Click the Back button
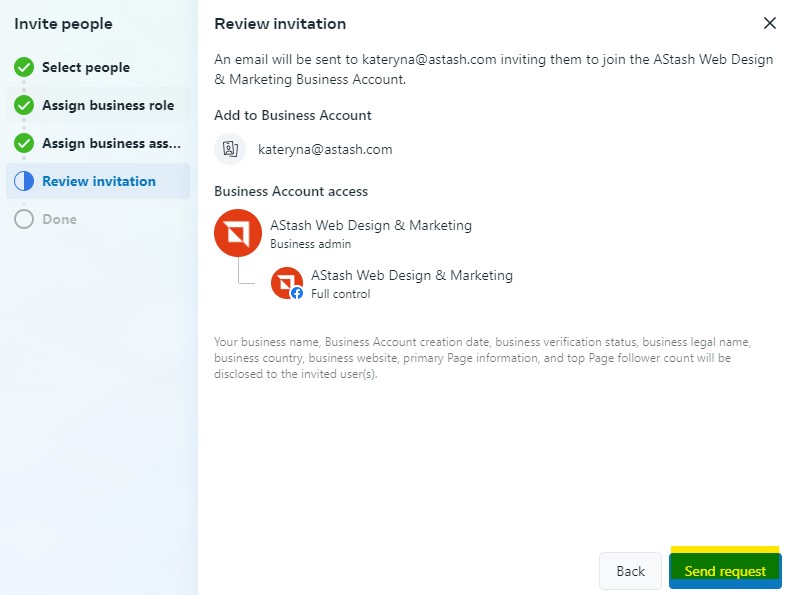The image size is (796, 595). (x=631, y=571)
